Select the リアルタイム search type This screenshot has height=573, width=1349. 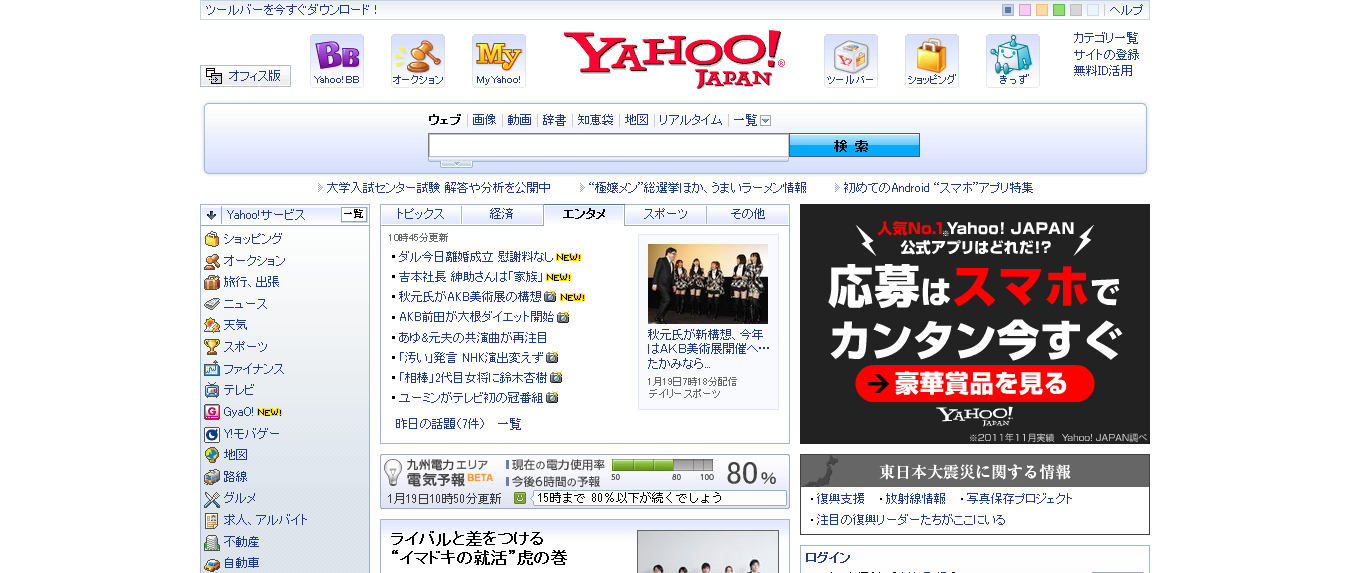[x=690, y=120]
